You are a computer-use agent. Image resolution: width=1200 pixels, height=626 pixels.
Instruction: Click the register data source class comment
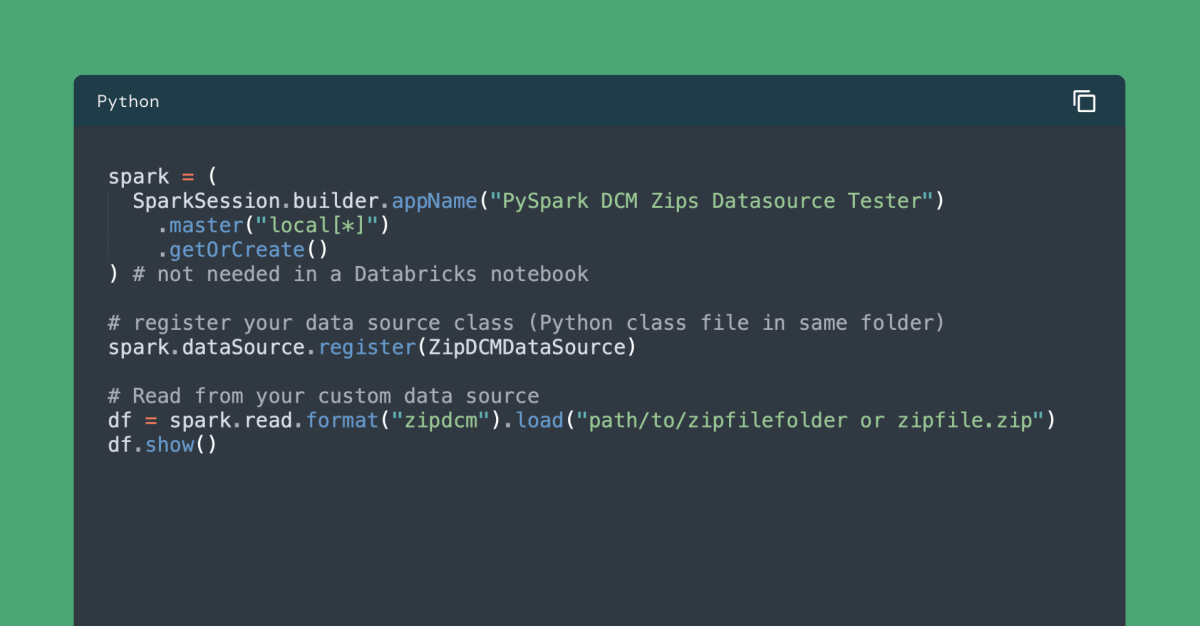coord(527,323)
